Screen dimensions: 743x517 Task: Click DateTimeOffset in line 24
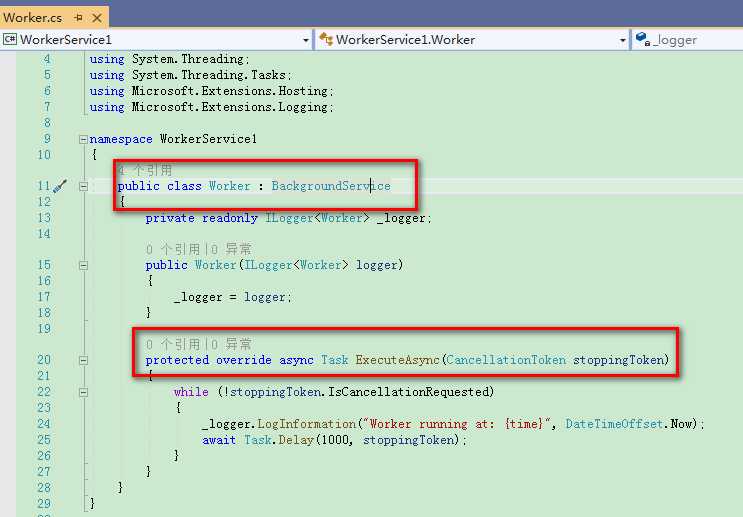614,424
